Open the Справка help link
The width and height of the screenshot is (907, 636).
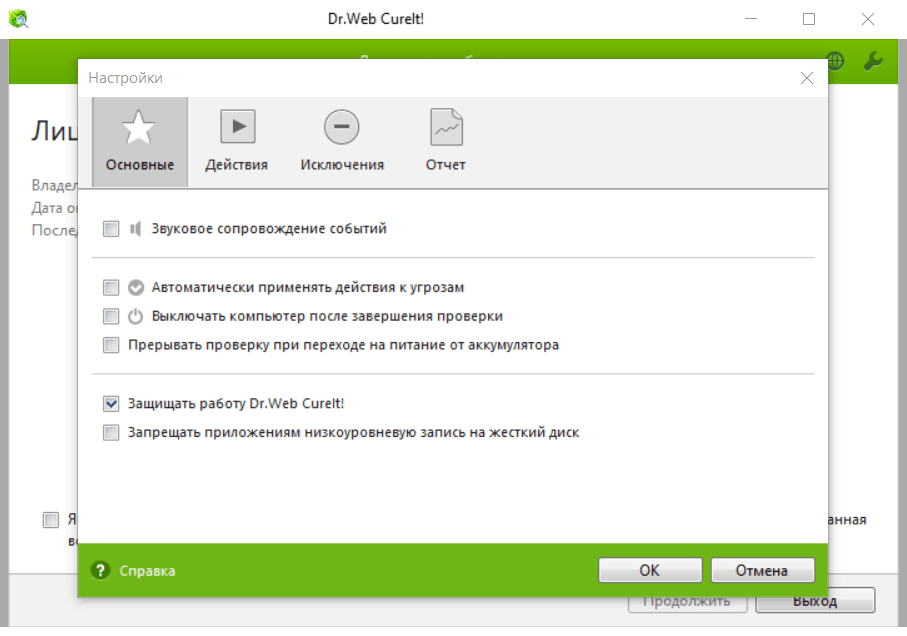[x=147, y=571]
